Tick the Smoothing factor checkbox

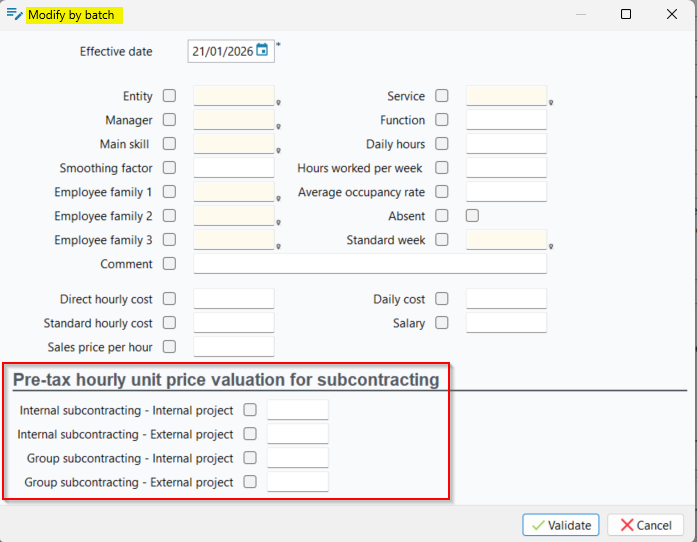click(169, 168)
